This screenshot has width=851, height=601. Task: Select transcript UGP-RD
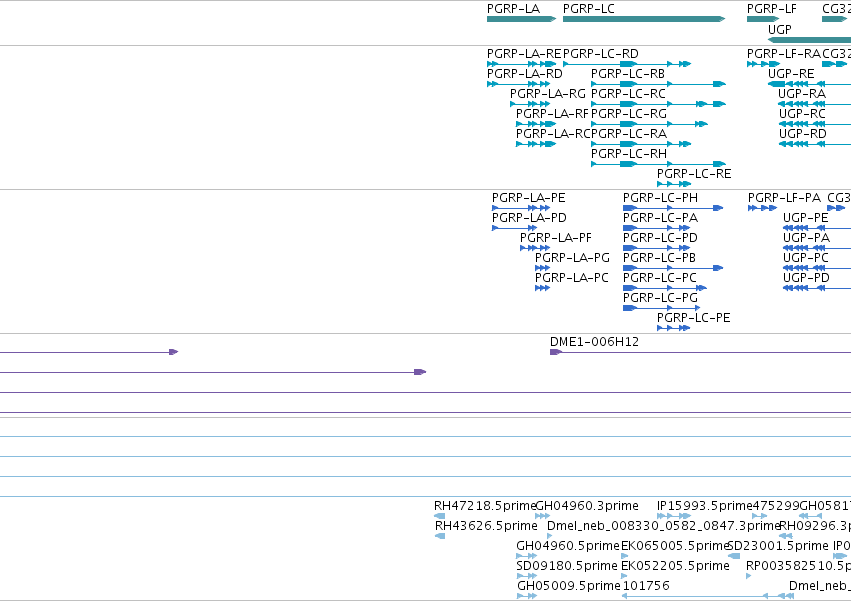click(x=815, y=144)
